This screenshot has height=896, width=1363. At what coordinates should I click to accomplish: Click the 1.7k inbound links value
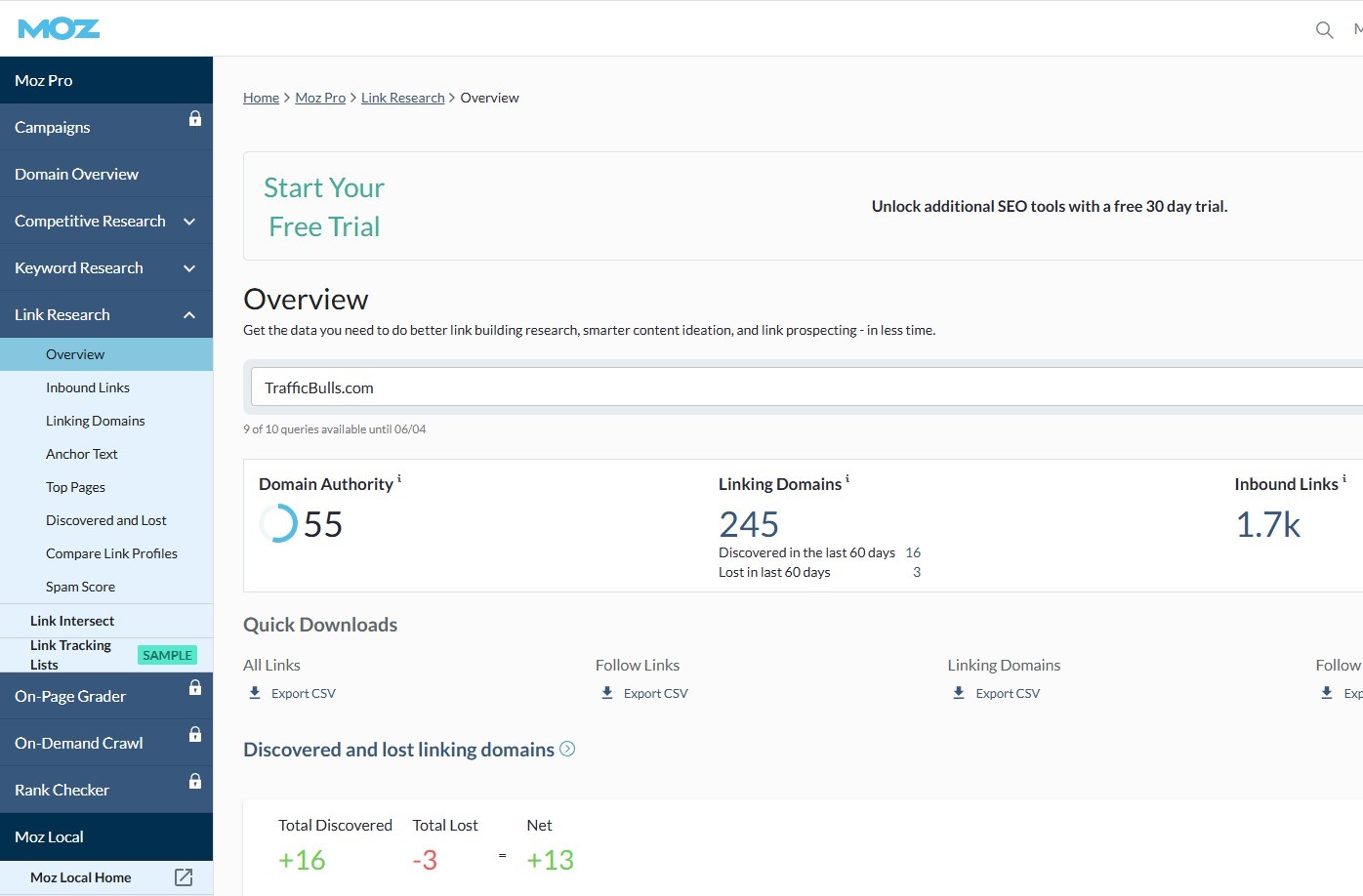click(x=1267, y=525)
